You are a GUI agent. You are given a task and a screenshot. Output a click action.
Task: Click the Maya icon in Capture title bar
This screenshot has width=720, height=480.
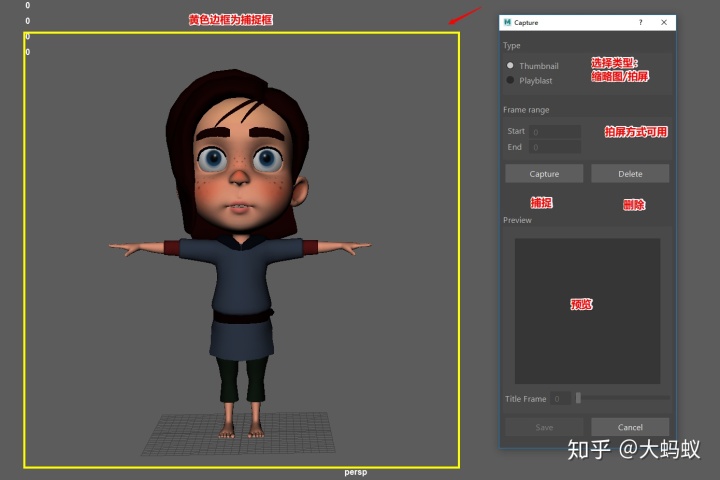[507, 22]
